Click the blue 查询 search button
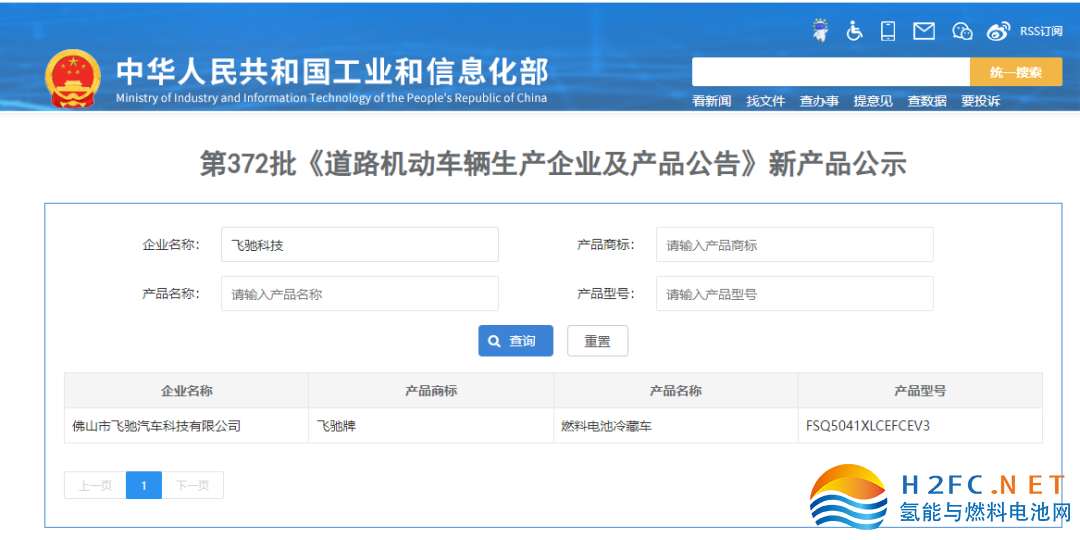1080x540 pixels. (516, 341)
